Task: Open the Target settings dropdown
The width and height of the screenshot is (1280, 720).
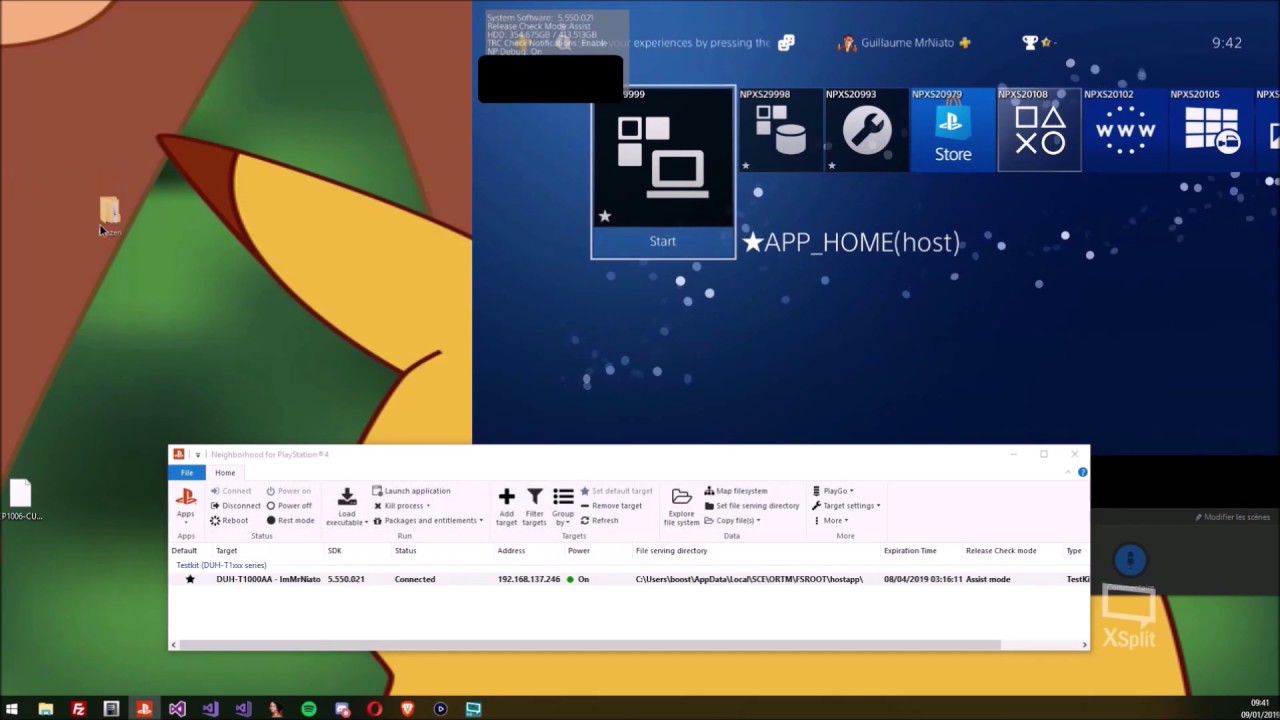Action: point(846,505)
